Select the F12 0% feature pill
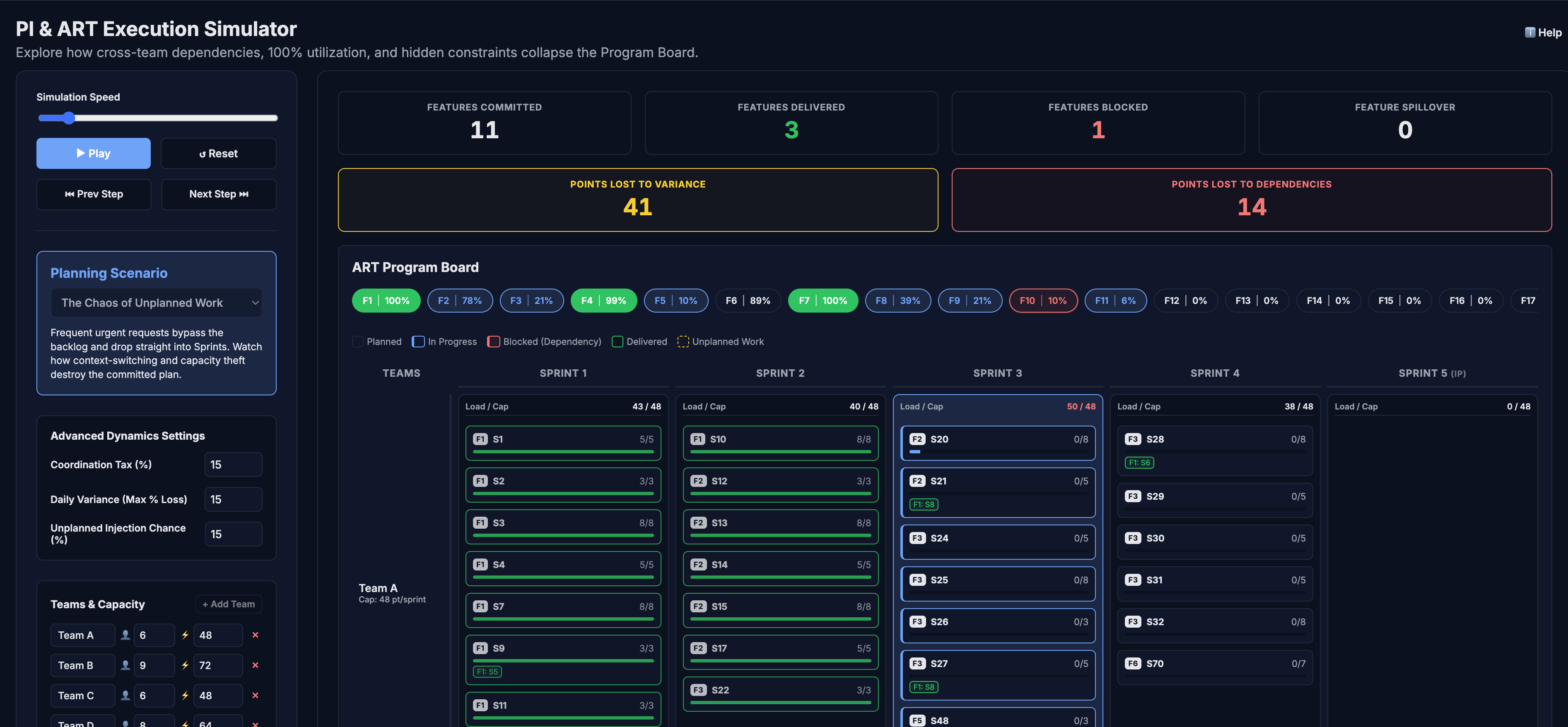Viewport: 1568px width, 727px height. [x=1185, y=301]
